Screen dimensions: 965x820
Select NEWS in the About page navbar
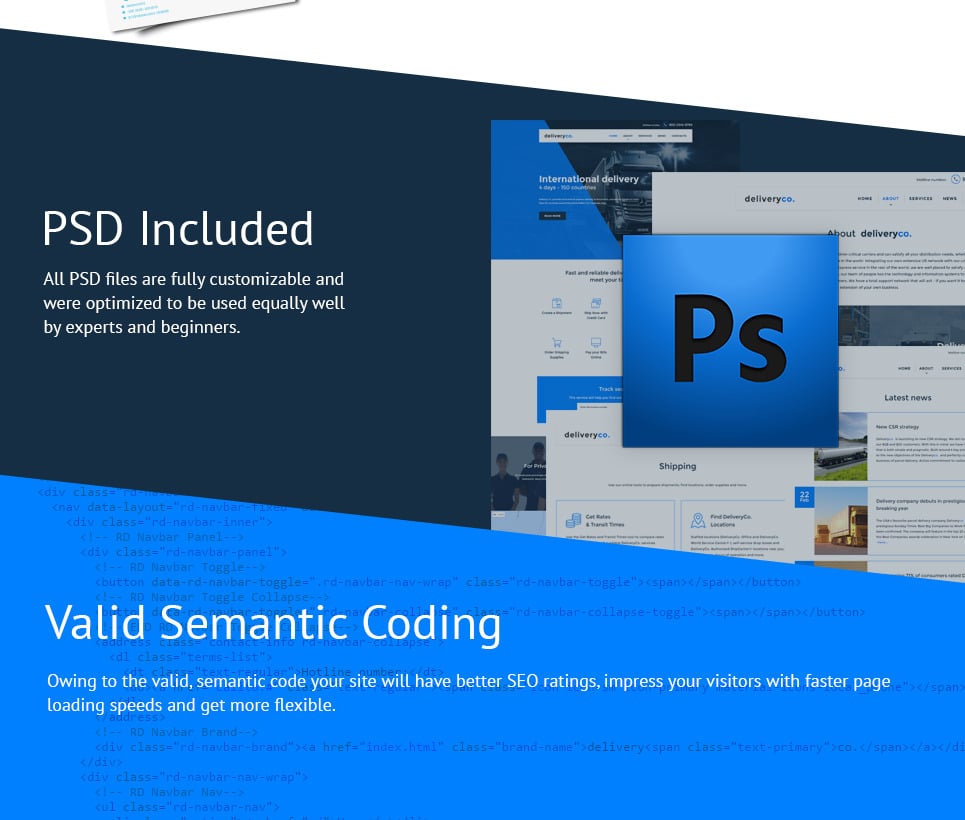point(949,199)
